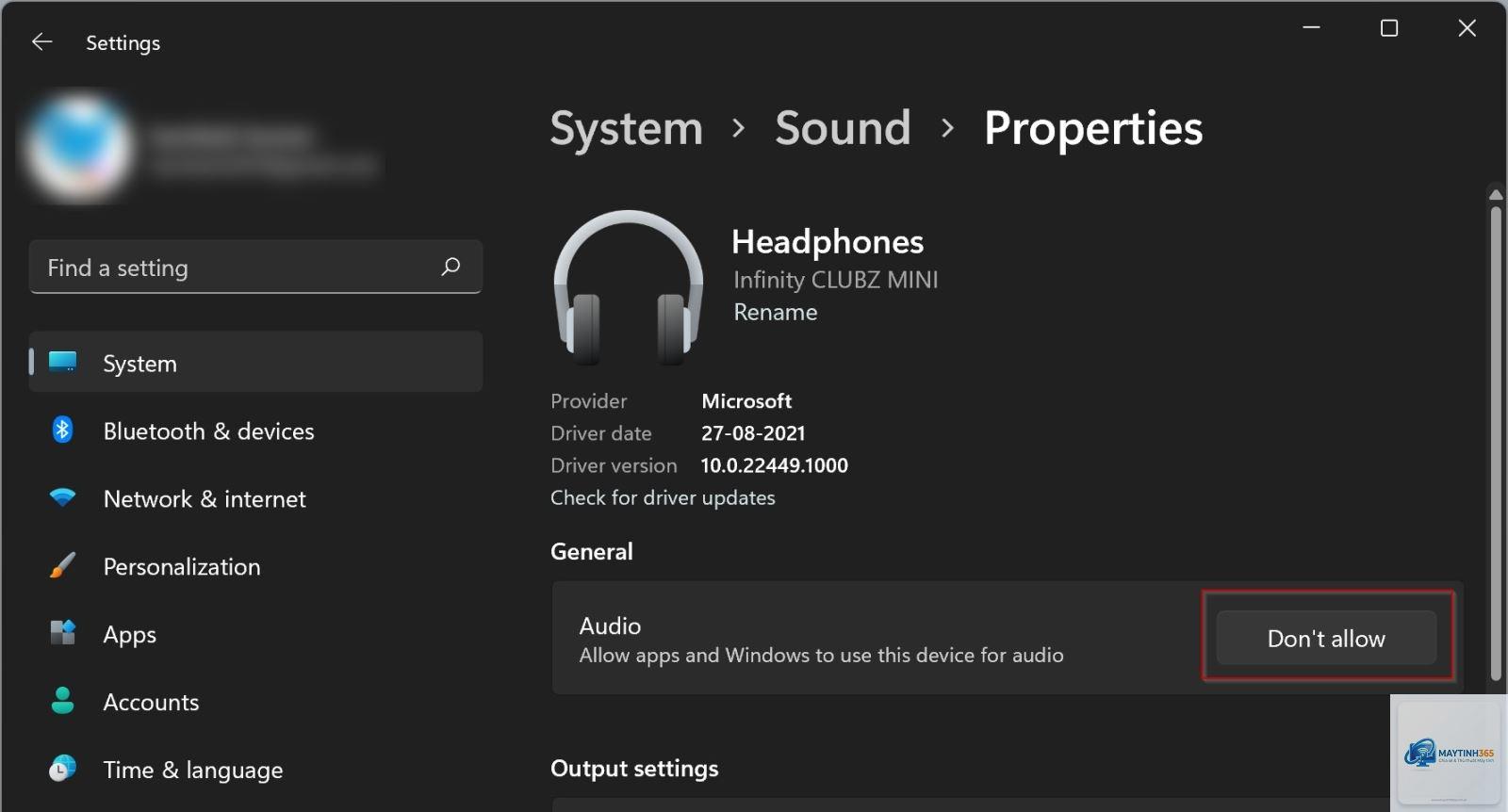Click the Headphones device name

(828, 242)
